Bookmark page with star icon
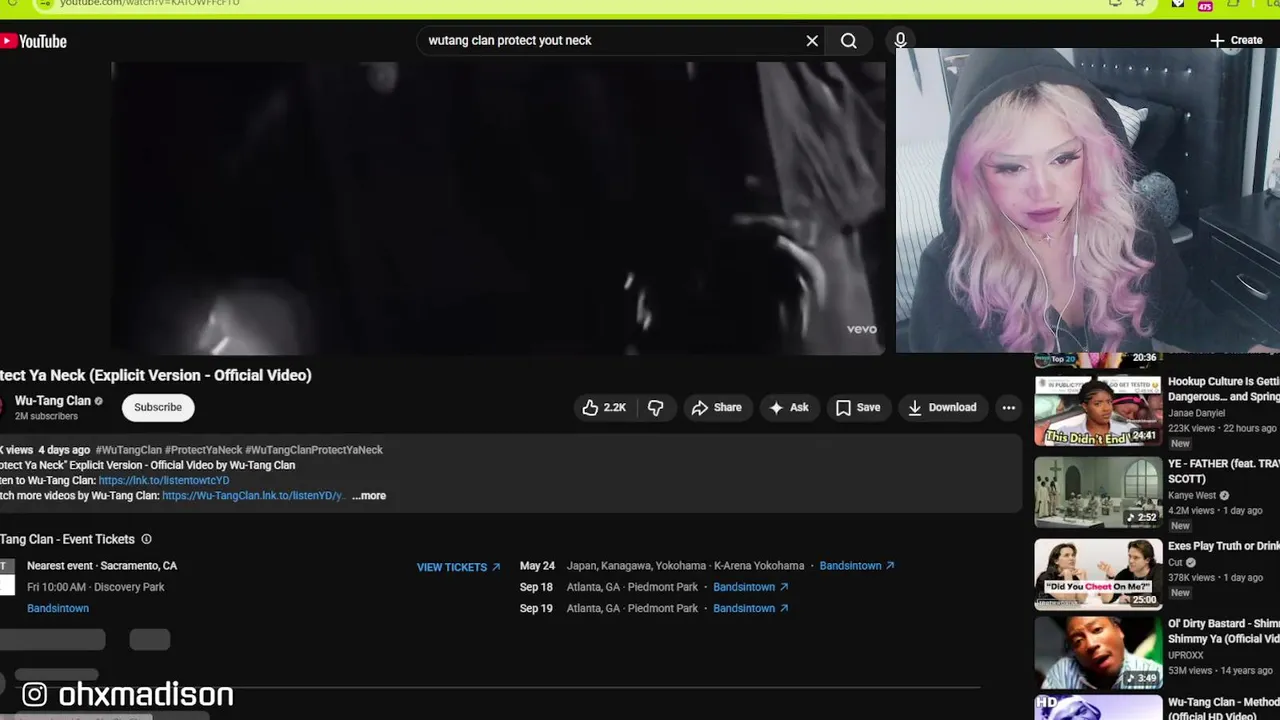The height and width of the screenshot is (720, 1280). [1140, 3]
